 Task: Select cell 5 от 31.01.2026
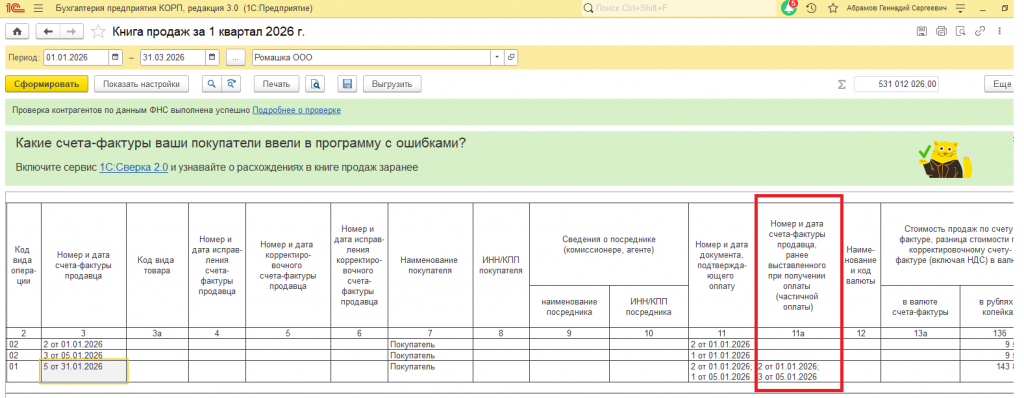[84, 371]
